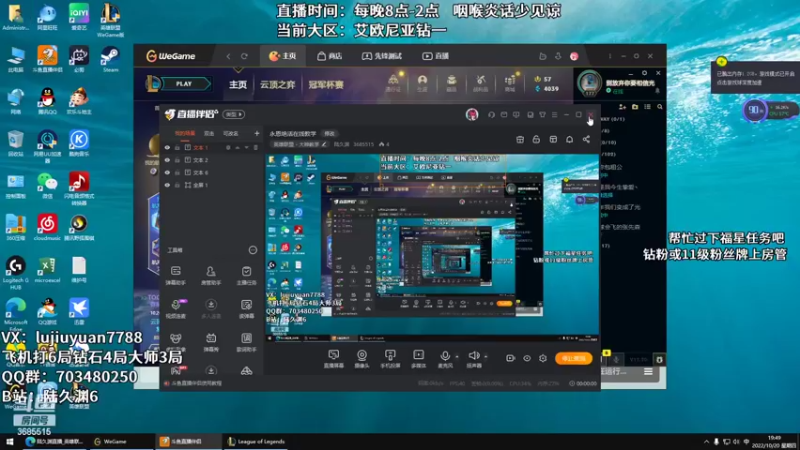
Task: Click the PLAY button in League client
Action: pyautogui.click(x=184, y=84)
